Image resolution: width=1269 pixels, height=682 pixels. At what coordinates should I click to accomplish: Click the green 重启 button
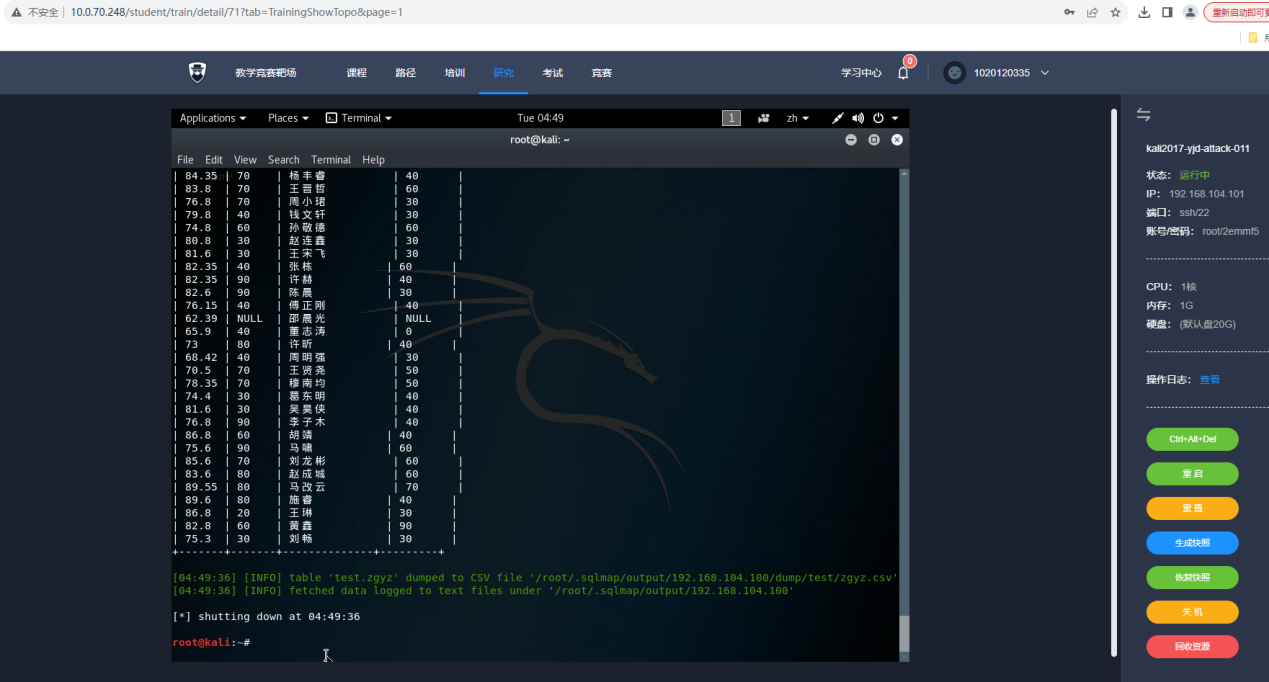(1192, 474)
